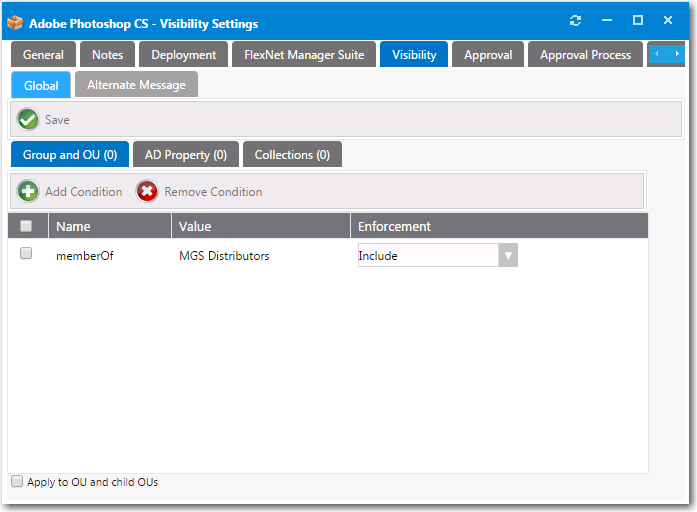The image size is (697, 512).
Task: Click the refresh icon in title bar
Action: [575, 21]
